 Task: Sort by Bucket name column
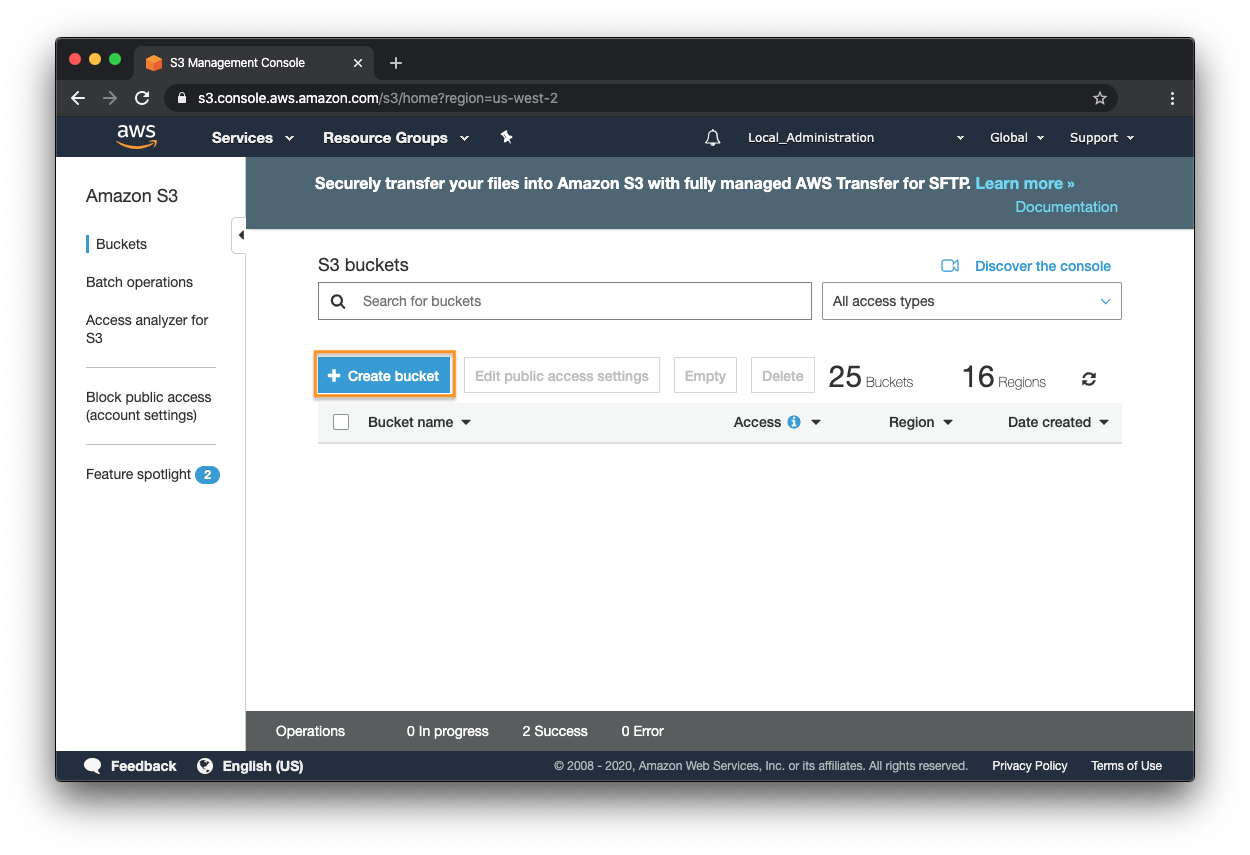click(419, 422)
